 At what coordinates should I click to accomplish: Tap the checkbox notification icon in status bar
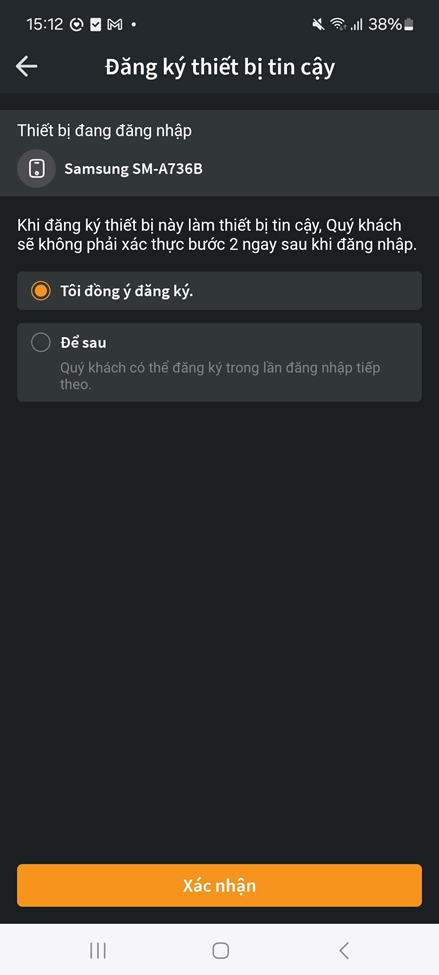click(96, 25)
